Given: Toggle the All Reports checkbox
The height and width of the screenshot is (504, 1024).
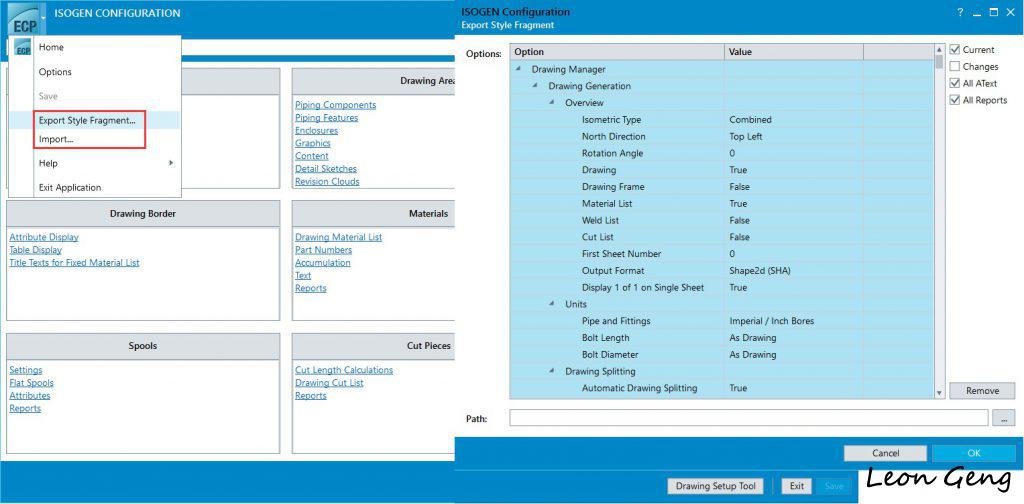Looking at the screenshot, I should coord(955,101).
